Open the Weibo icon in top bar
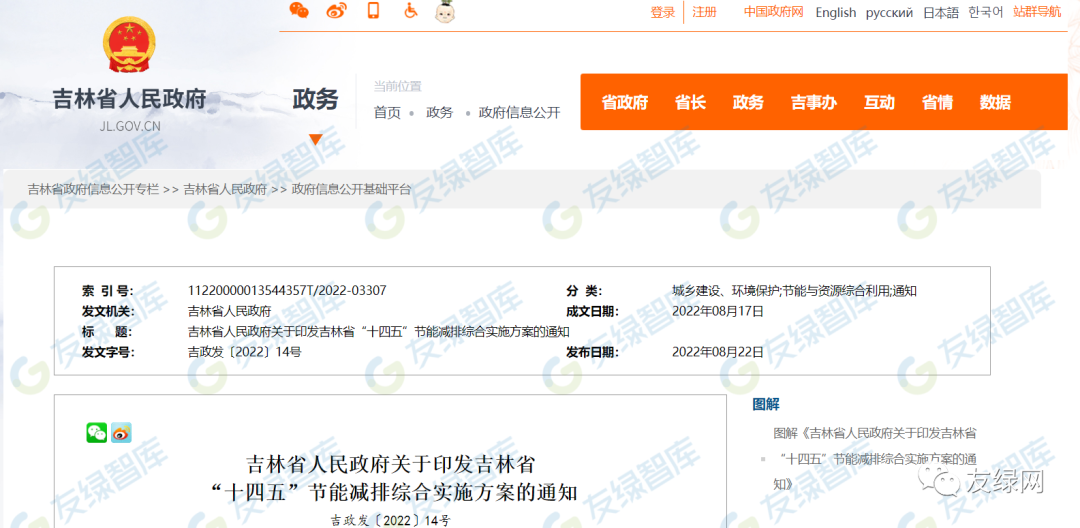 (x=337, y=11)
